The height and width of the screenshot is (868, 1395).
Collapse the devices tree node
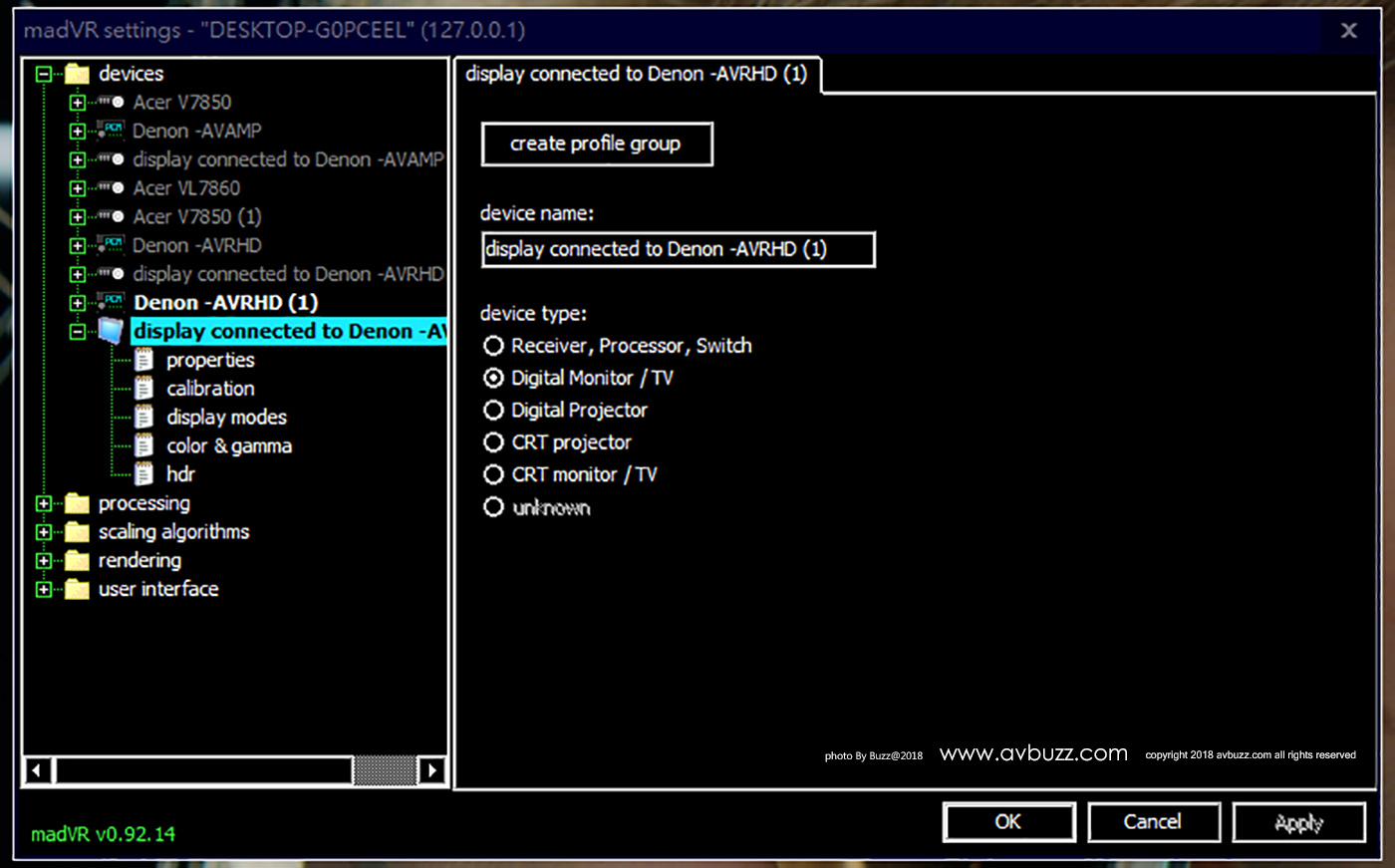44,74
